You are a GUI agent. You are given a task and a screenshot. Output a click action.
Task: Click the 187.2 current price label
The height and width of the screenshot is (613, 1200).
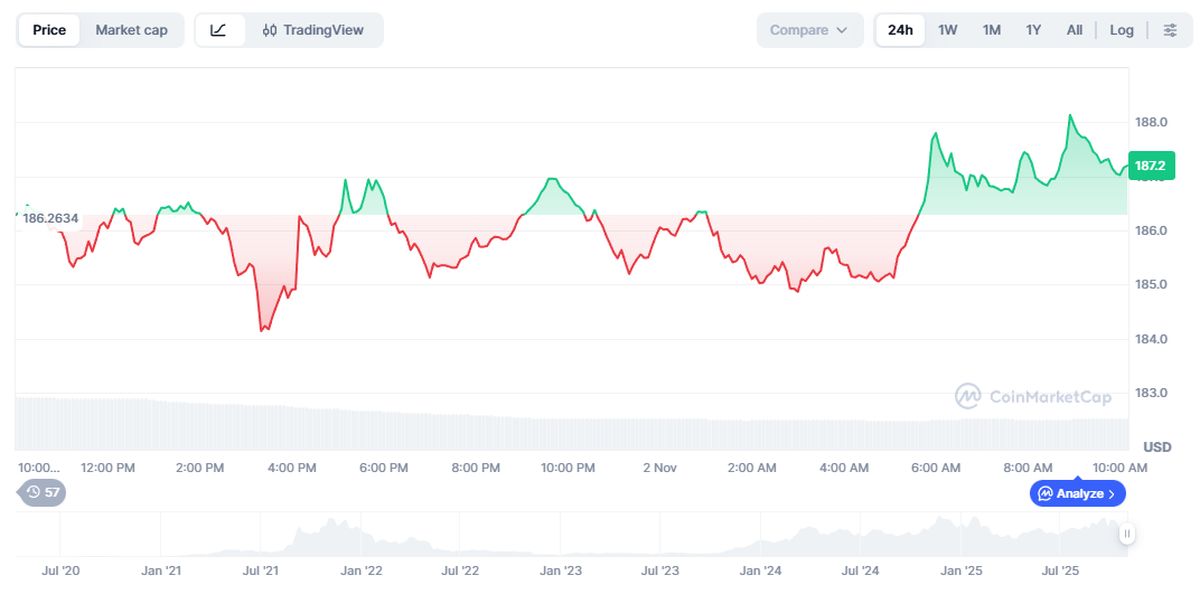(1151, 166)
